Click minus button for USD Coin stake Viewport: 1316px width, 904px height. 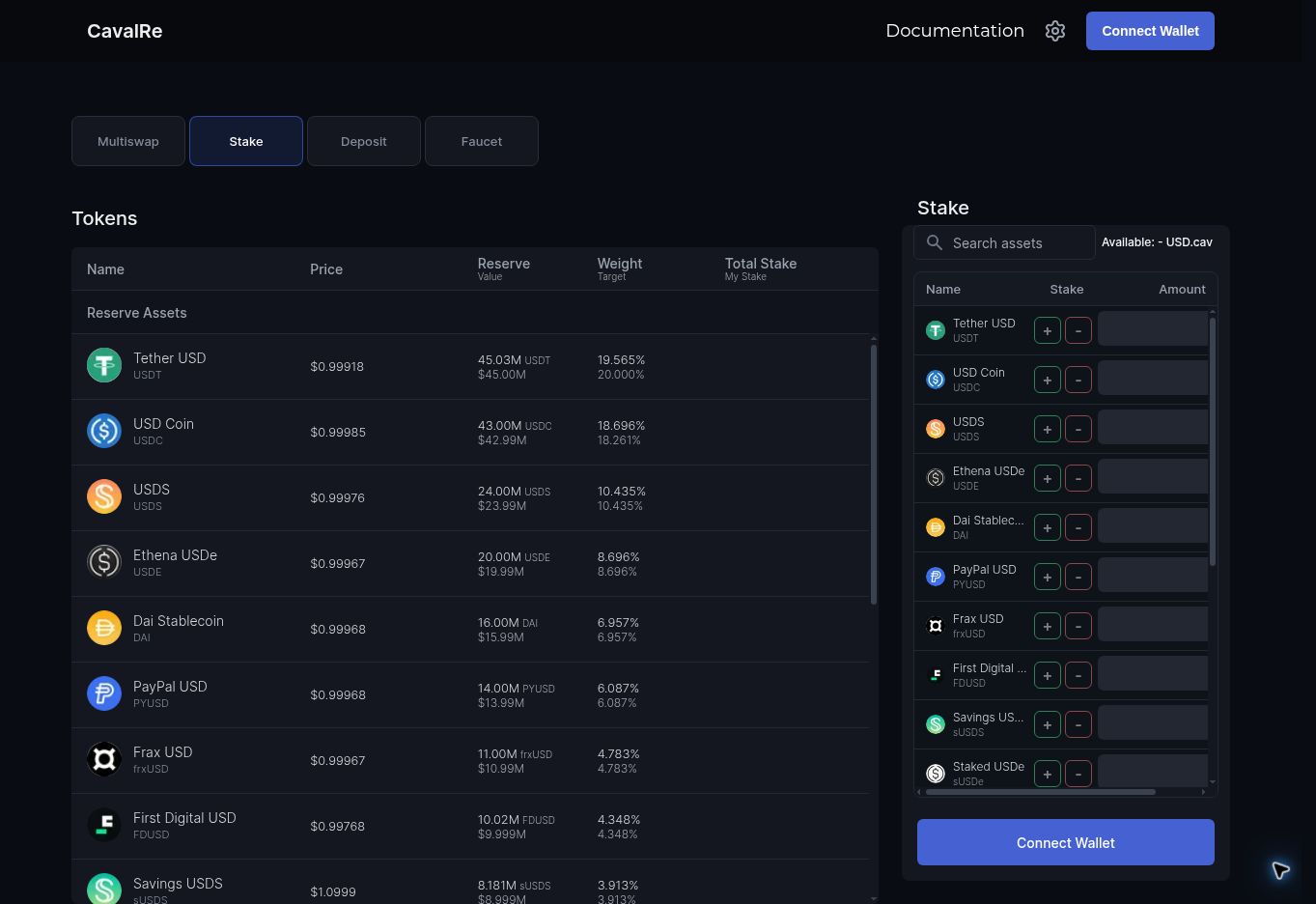[1078, 380]
